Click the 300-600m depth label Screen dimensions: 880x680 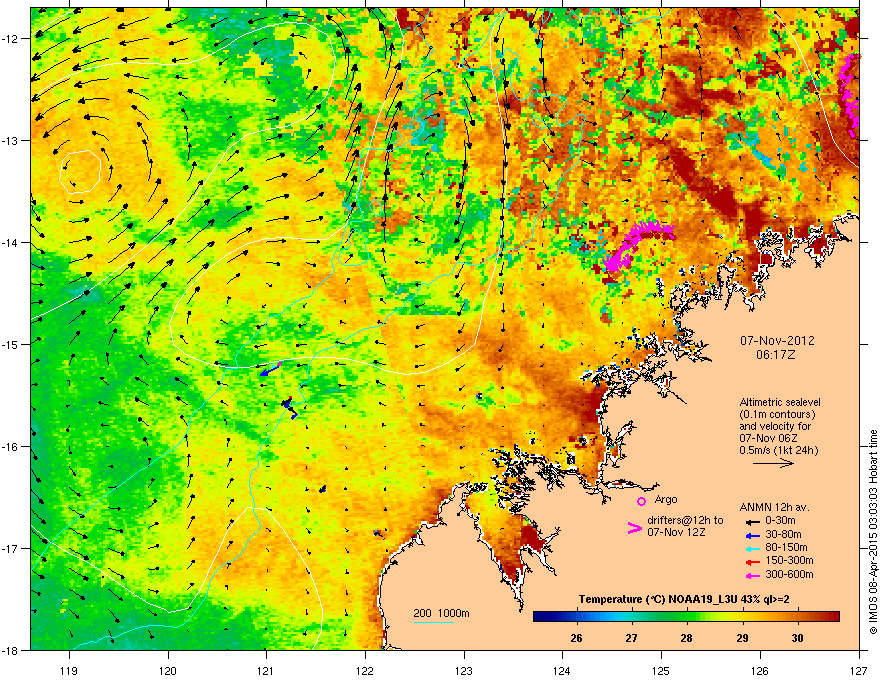(789, 574)
